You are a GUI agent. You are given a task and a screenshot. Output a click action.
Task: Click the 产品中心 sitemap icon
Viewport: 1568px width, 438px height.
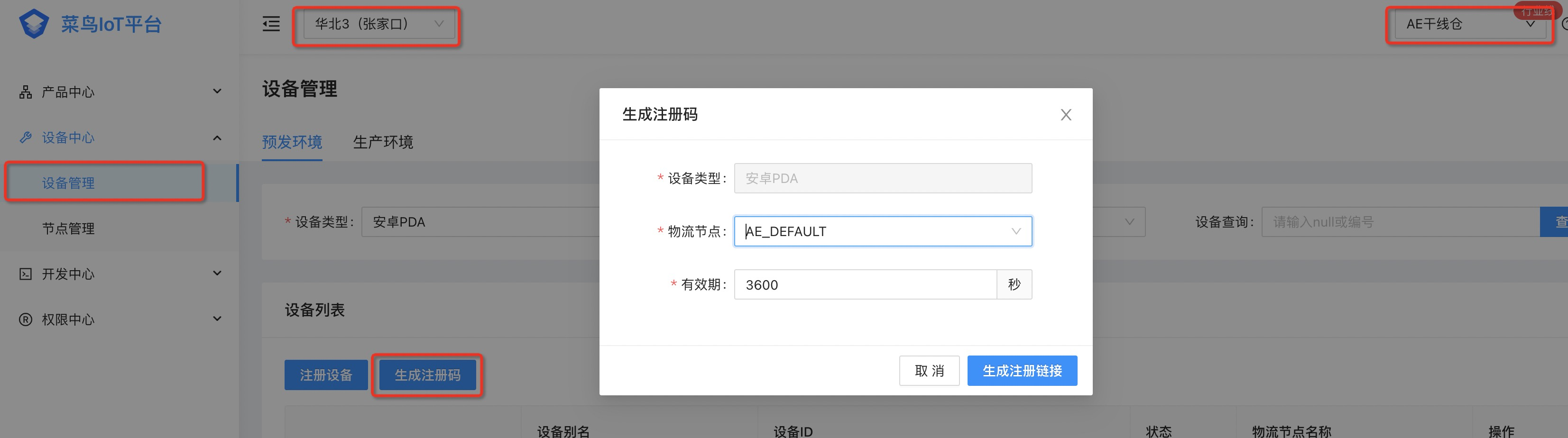click(x=26, y=92)
